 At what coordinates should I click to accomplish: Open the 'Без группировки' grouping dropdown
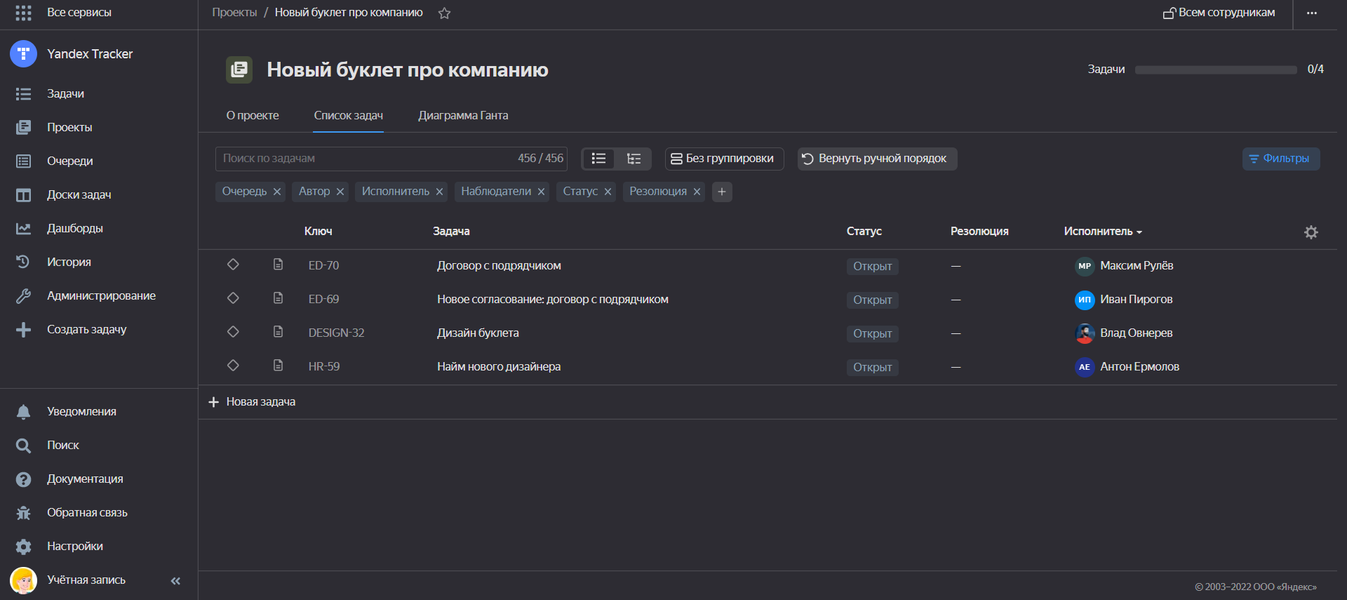point(724,159)
